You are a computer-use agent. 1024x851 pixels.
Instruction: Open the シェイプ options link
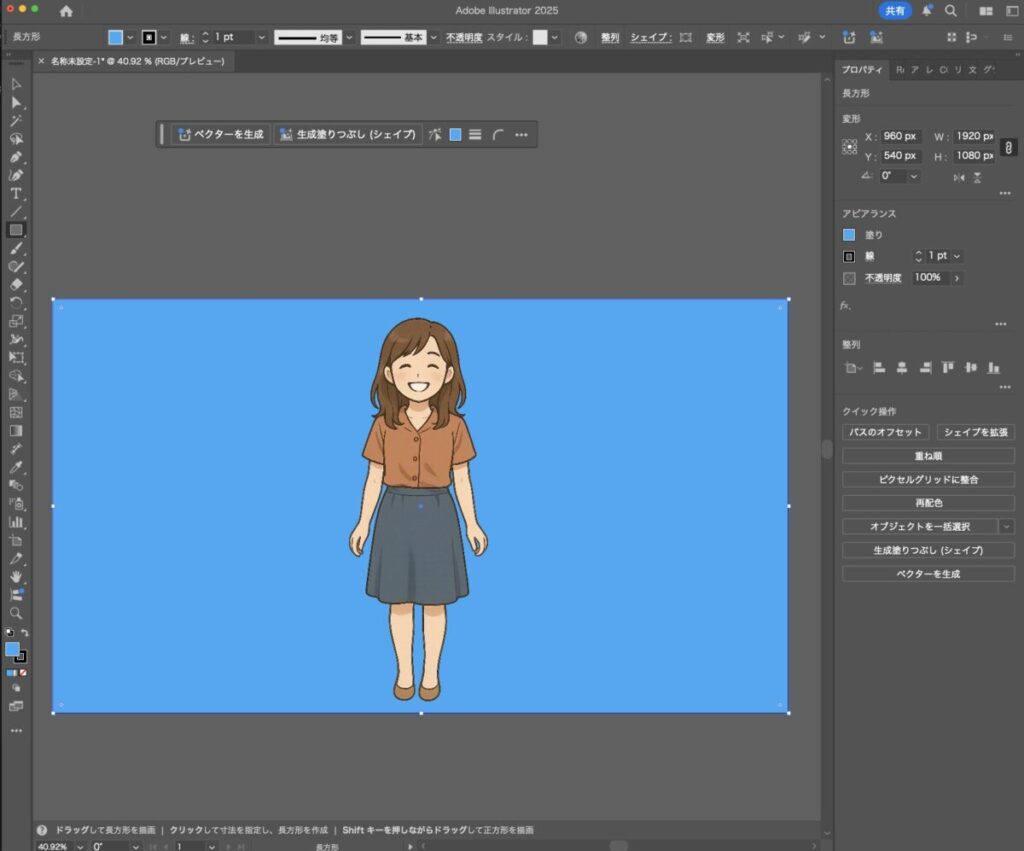click(x=650, y=38)
